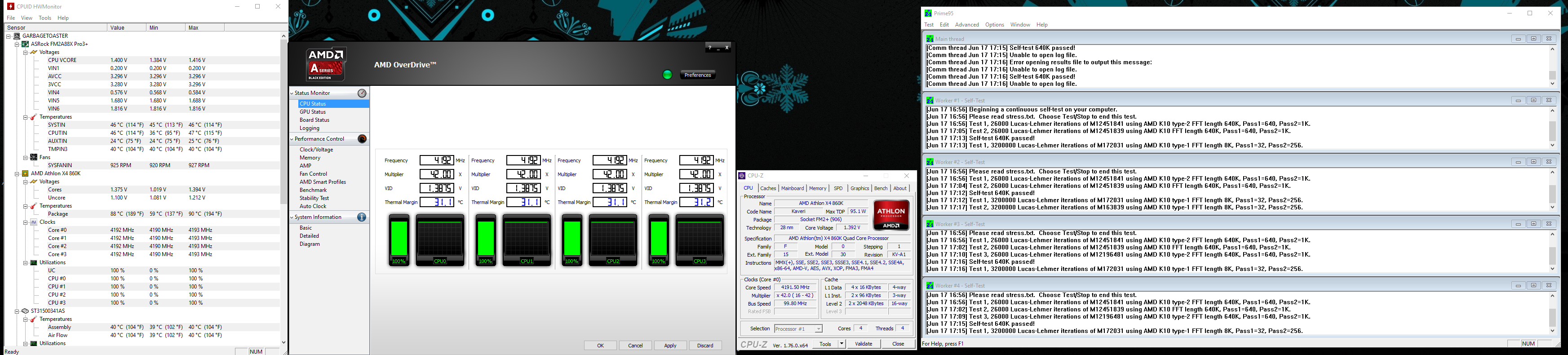1568x355 pixels.
Task: Maximize the Worker #1 child window in Prime95
Action: click(x=1534, y=101)
